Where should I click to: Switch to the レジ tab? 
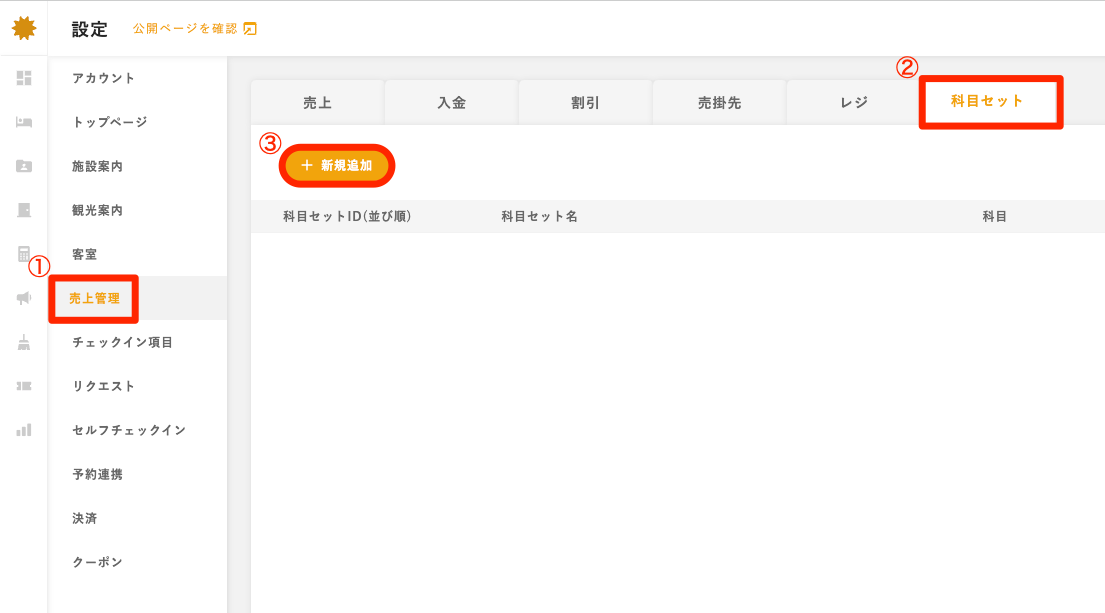coord(853,103)
